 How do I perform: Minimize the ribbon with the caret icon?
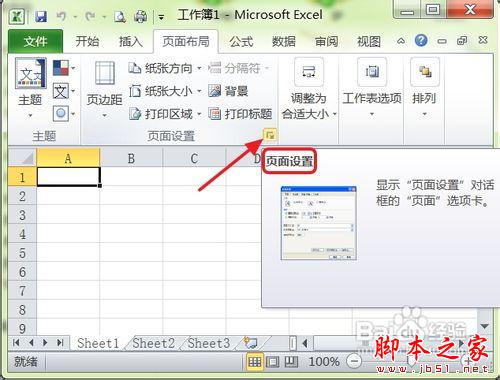[x=401, y=41]
